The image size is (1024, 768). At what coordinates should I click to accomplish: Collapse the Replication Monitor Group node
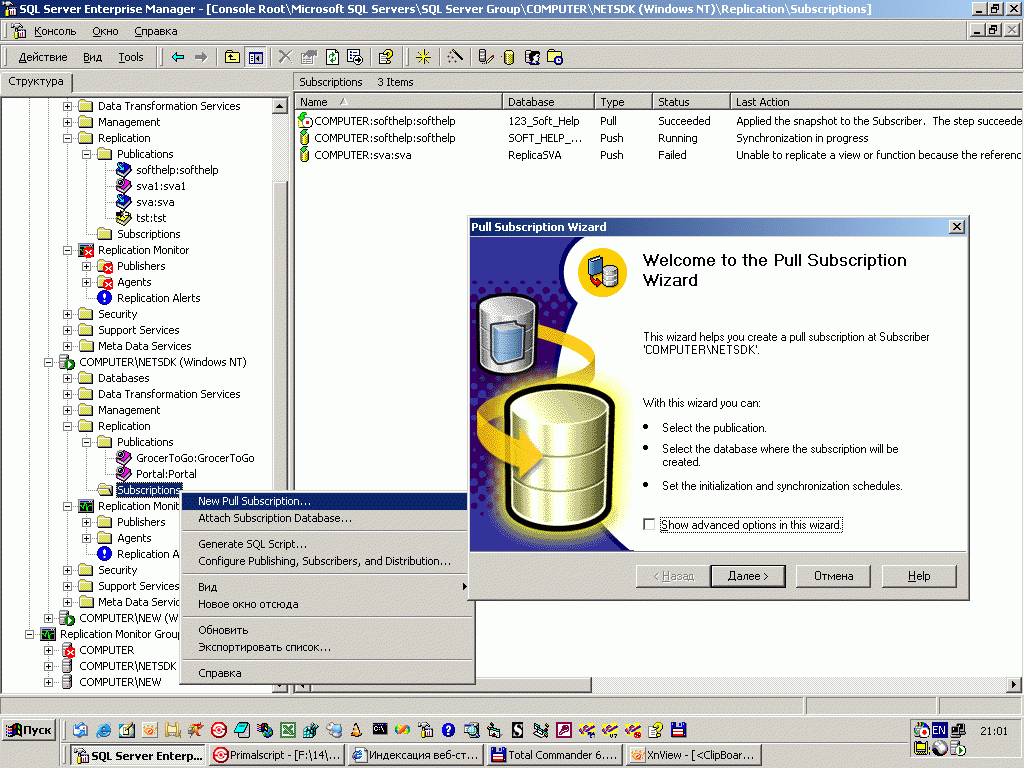coord(29,634)
